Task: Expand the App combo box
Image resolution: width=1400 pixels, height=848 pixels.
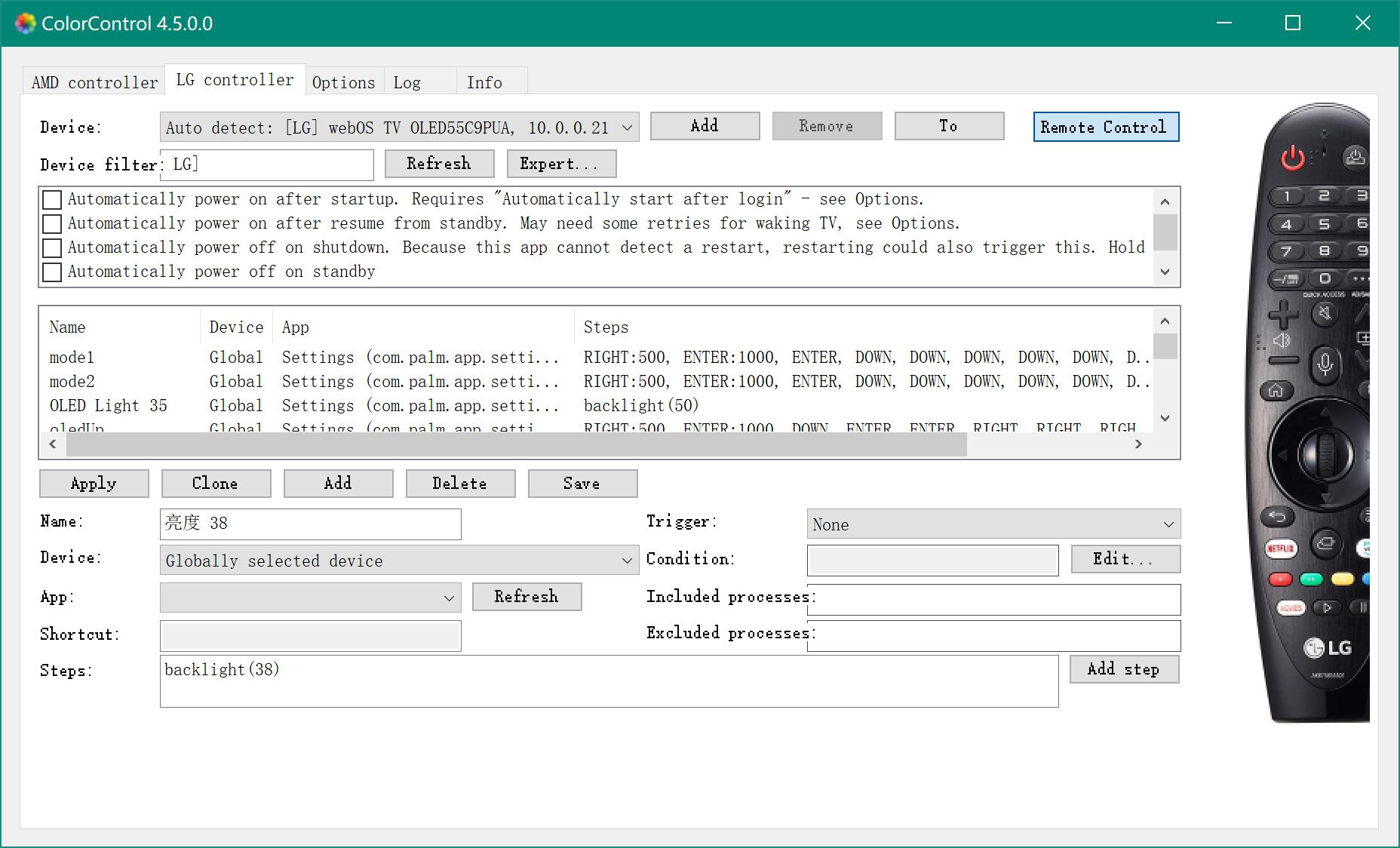Action: click(310, 598)
